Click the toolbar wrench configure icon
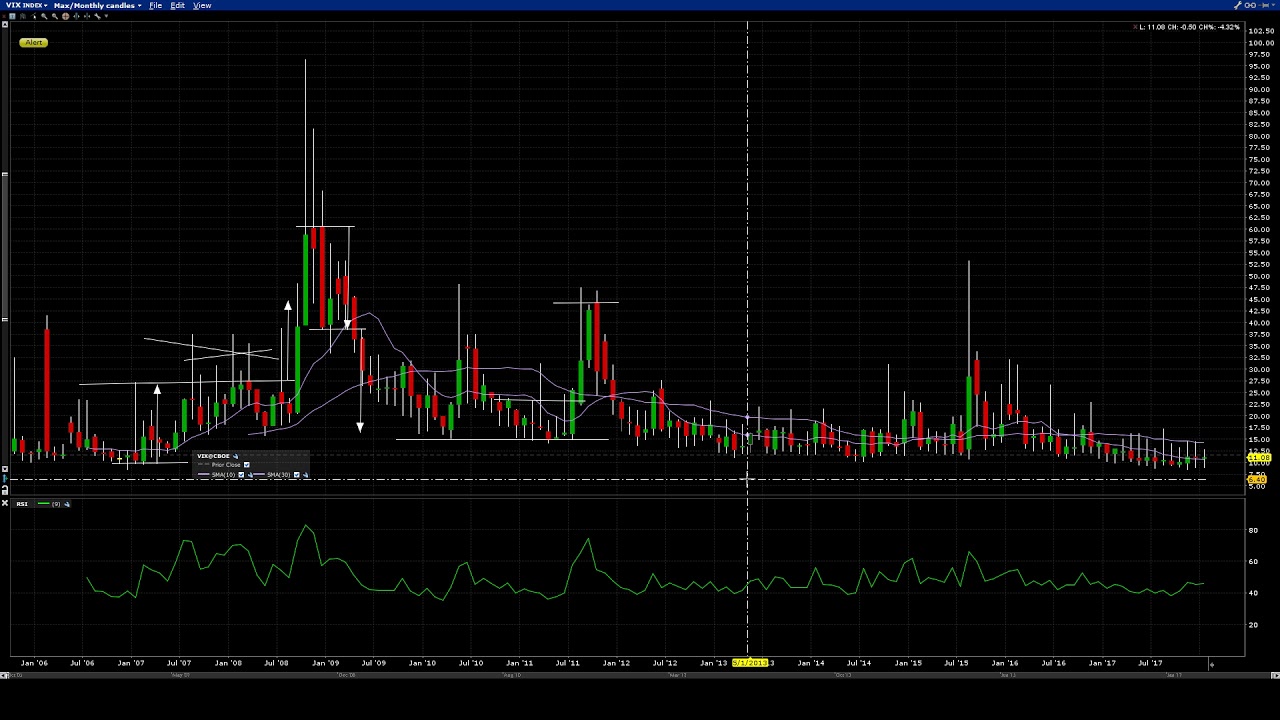 (97, 16)
